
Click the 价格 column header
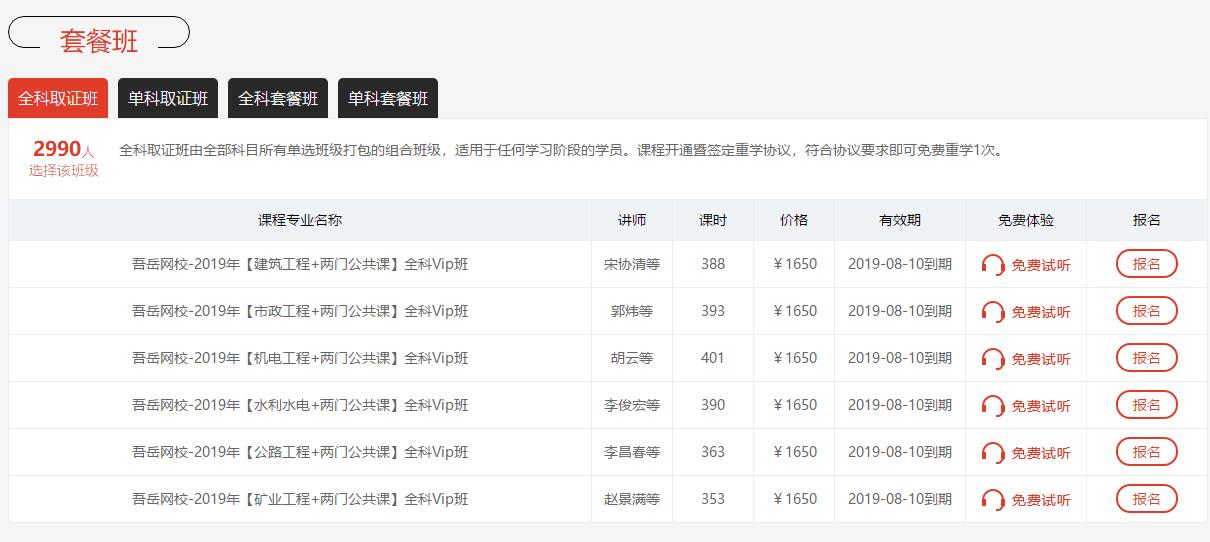[794, 220]
